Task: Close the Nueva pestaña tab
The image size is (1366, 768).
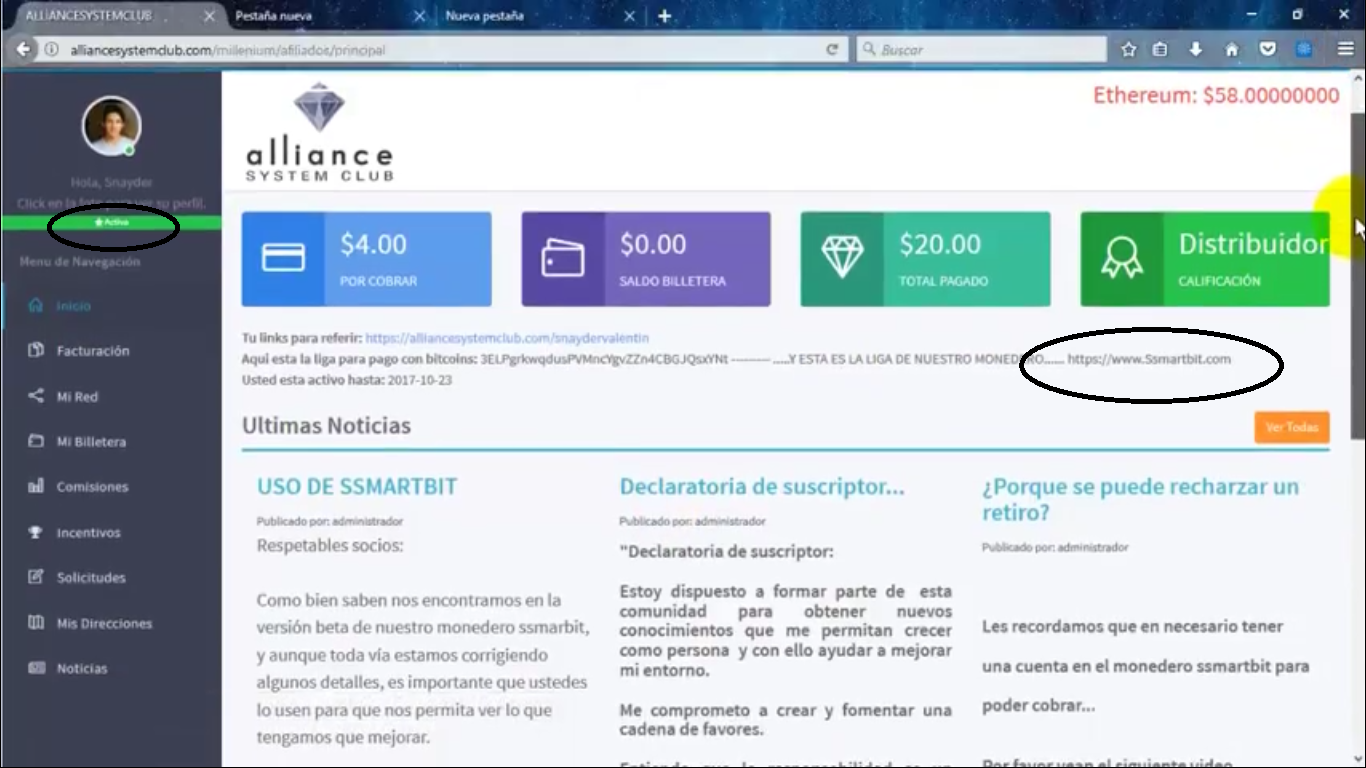Action: point(629,16)
